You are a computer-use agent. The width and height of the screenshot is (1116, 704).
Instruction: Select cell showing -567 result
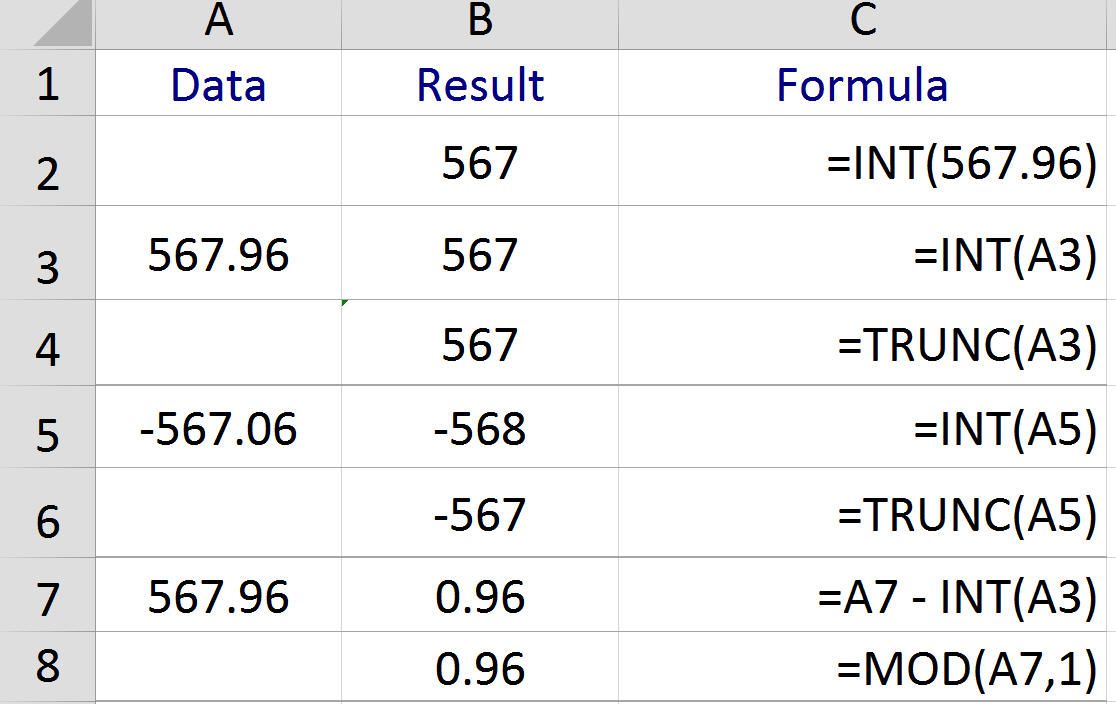(480, 513)
